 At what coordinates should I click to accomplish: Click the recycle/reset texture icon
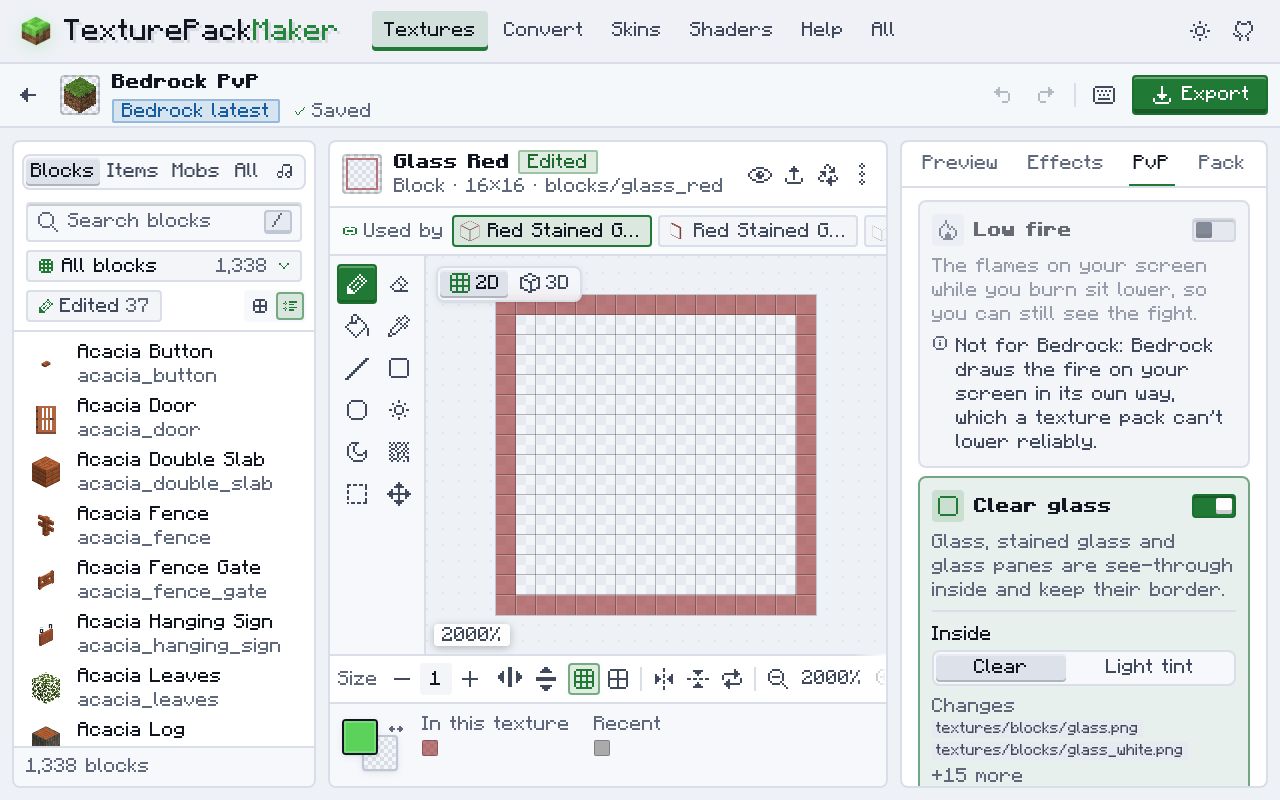point(828,175)
